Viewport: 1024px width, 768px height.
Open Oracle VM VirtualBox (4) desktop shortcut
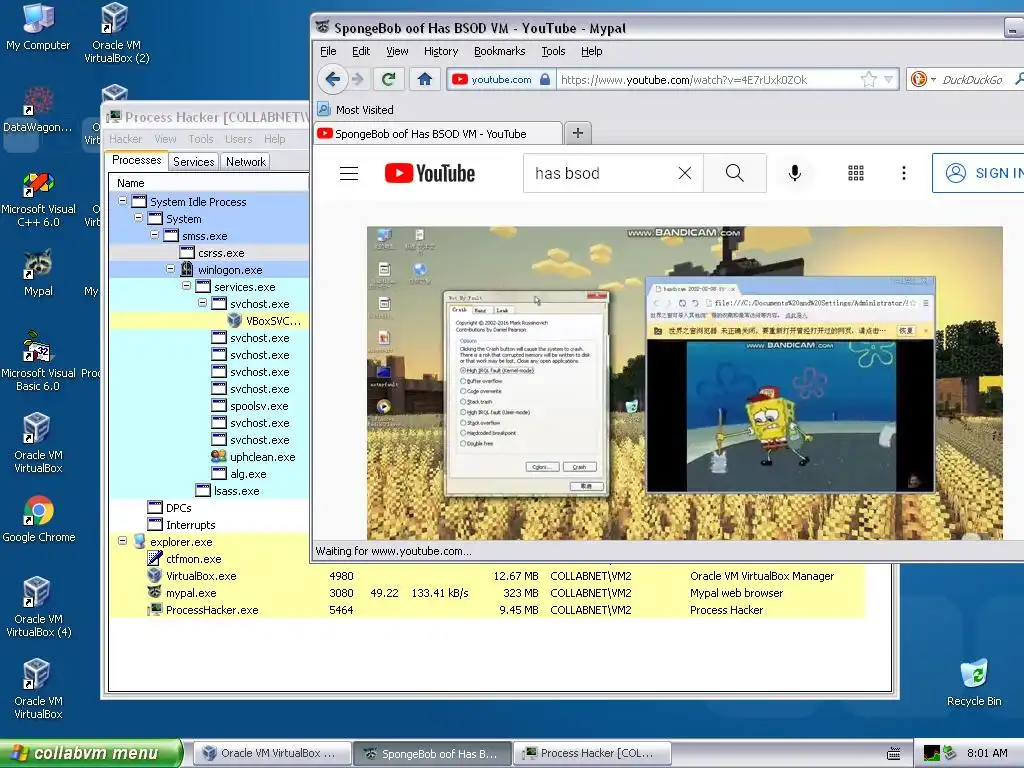pyautogui.click(x=39, y=607)
